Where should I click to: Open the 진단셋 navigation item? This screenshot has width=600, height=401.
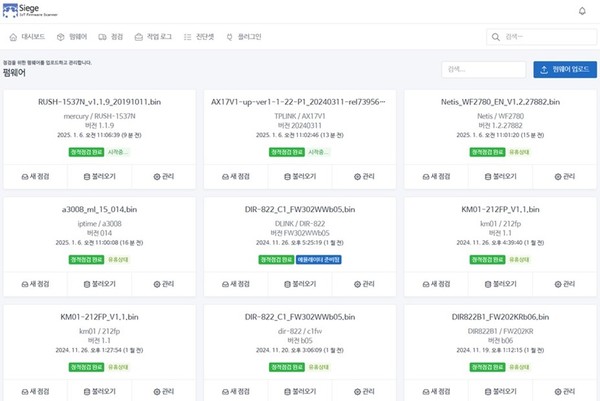pyautogui.click(x=199, y=37)
